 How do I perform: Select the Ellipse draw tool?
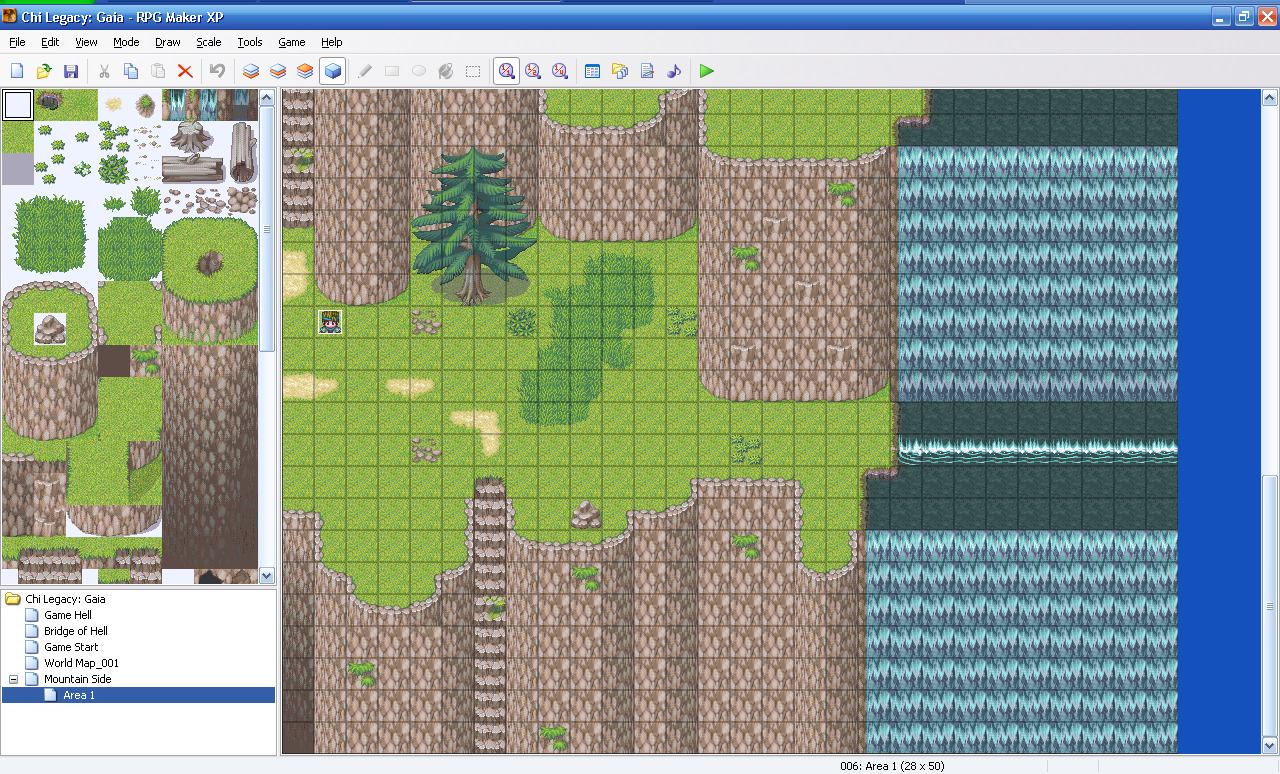[419, 71]
